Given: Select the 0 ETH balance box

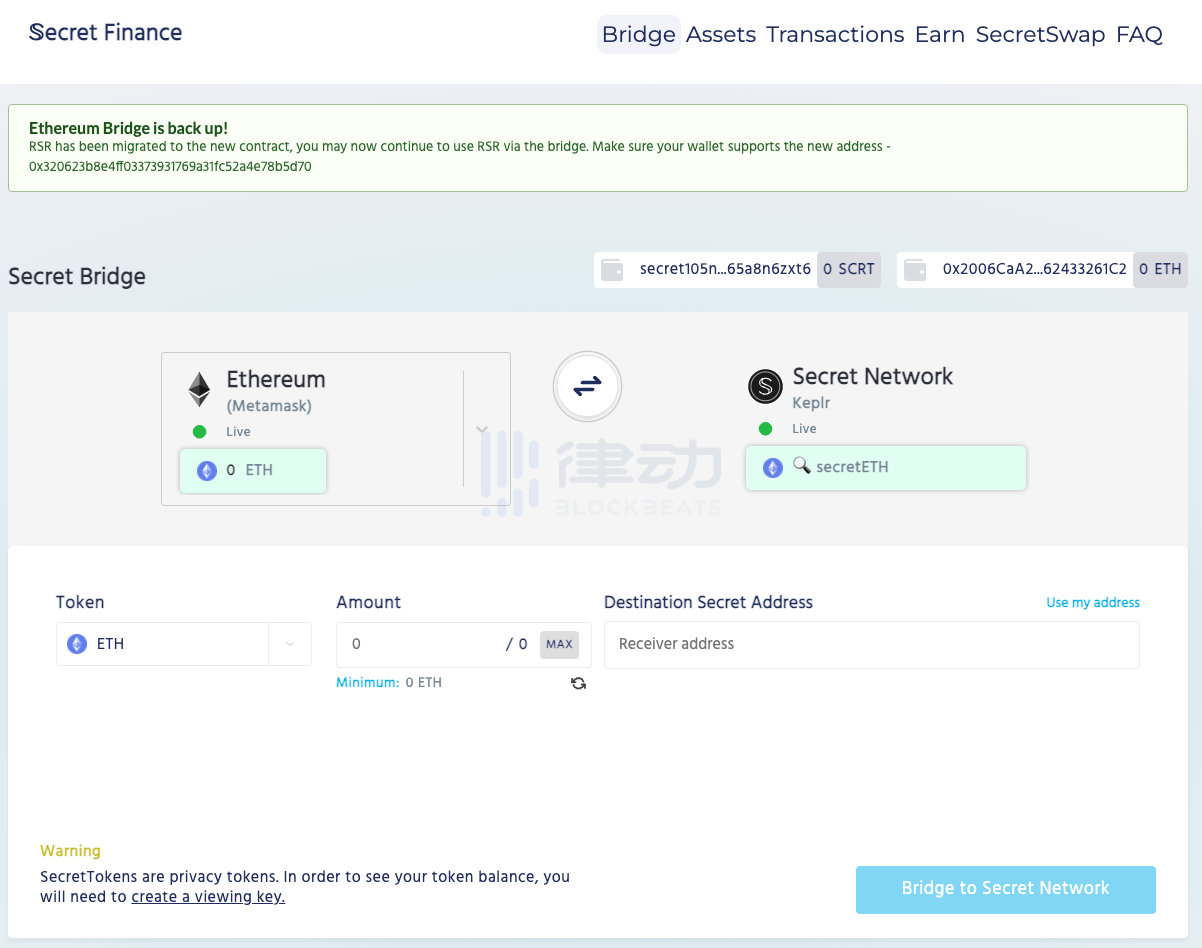Looking at the screenshot, I should (253, 470).
